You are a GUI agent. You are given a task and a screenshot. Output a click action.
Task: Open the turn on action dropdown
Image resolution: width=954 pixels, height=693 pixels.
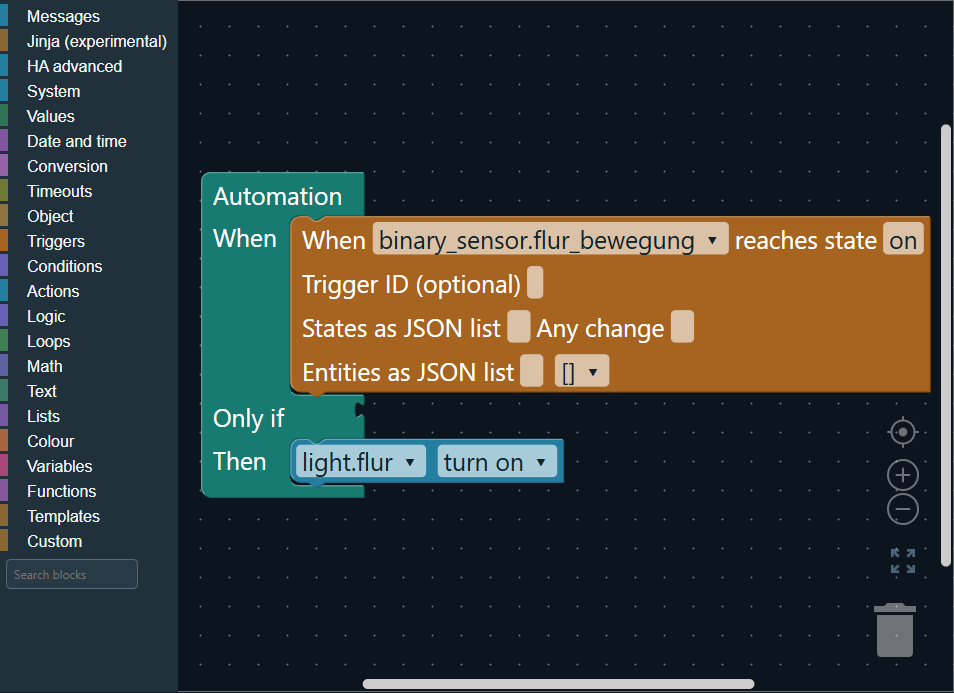click(x=496, y=462)
